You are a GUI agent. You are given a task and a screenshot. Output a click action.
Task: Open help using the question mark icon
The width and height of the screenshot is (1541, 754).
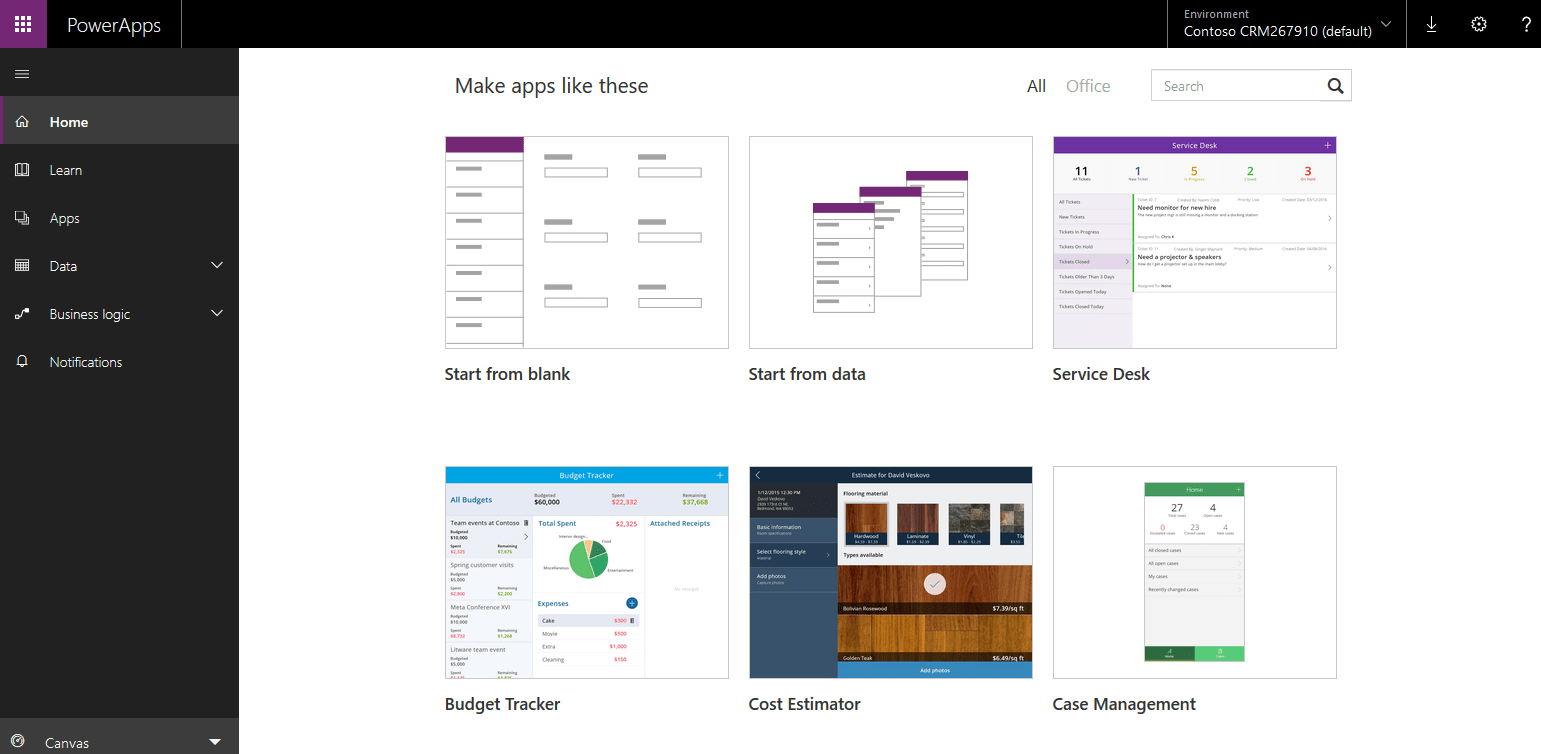(x=1526, y=24)
